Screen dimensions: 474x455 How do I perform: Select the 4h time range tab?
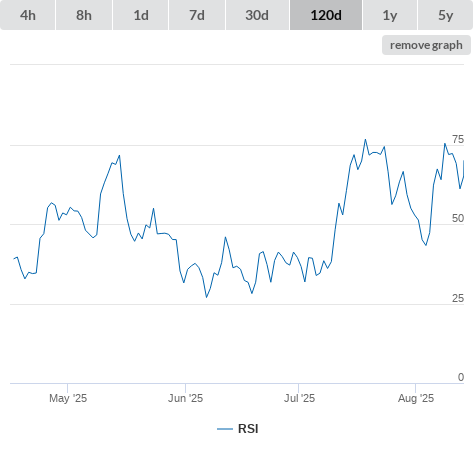tap(28, 15)
